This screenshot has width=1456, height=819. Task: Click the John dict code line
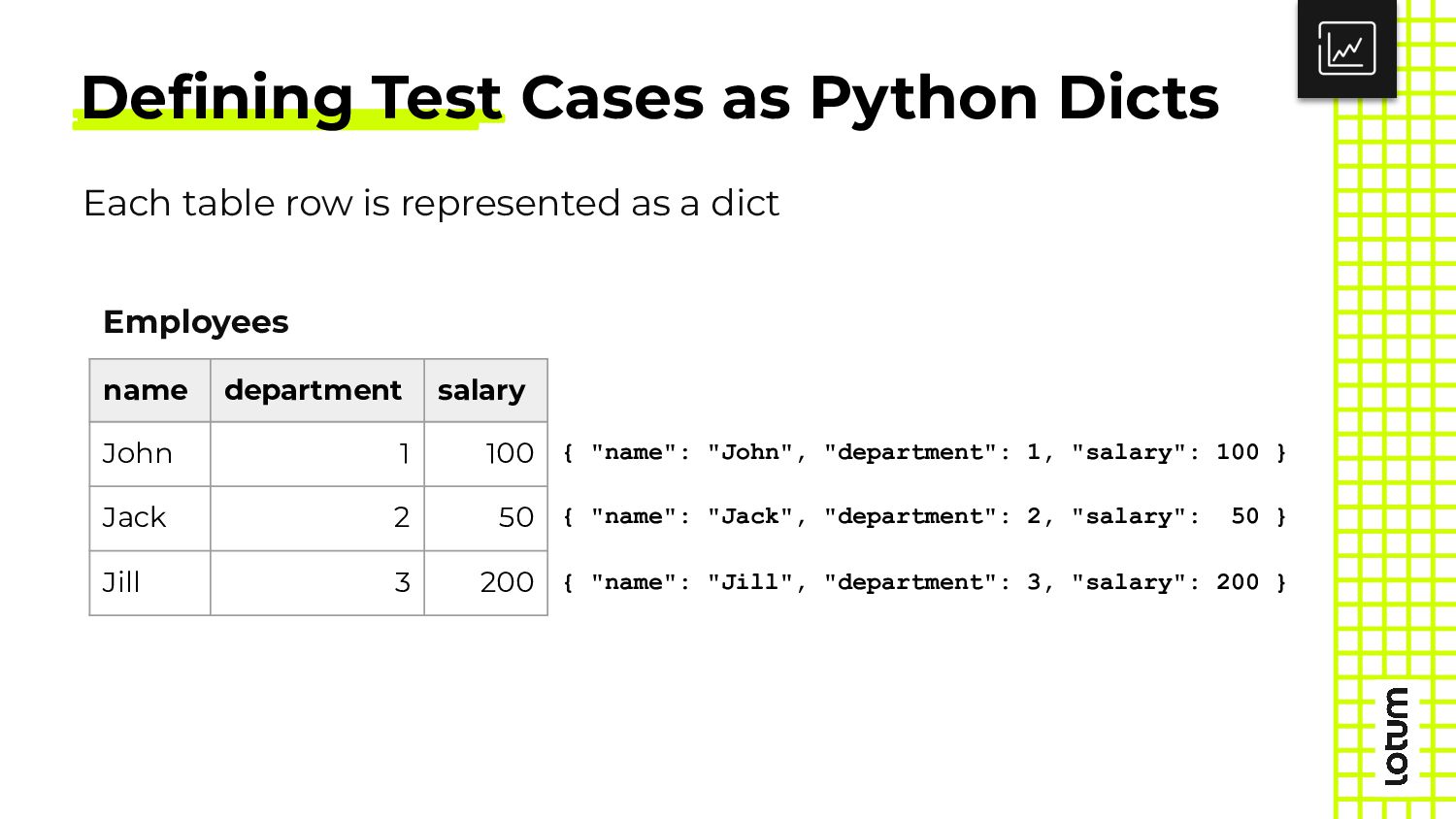pyautogui.click(x=924, y=452)
